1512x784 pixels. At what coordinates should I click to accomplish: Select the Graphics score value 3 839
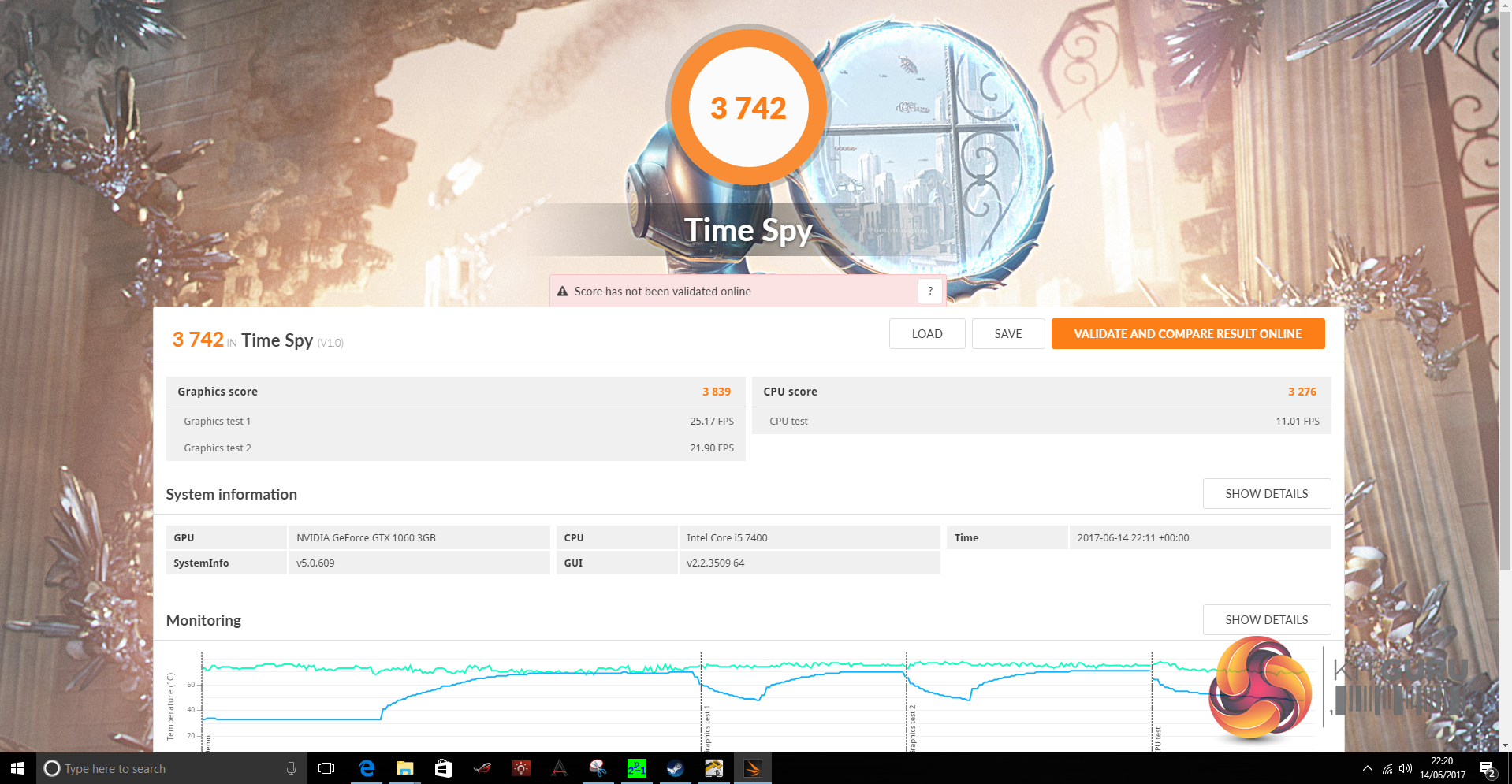click(x=717, y=392)
